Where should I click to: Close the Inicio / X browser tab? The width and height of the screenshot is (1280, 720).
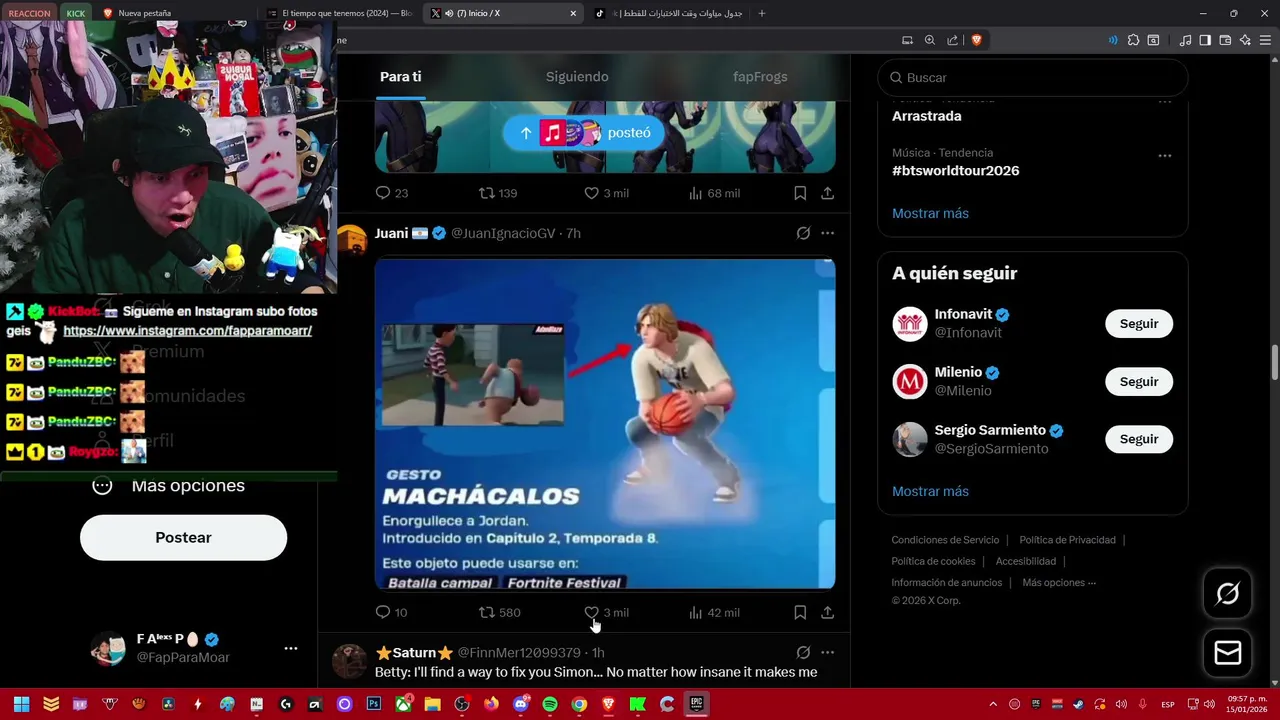[573, 13]
